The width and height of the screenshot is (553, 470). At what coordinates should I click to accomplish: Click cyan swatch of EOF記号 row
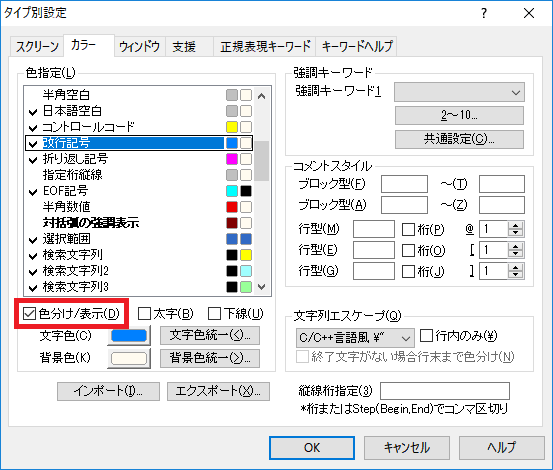[232, 191]
